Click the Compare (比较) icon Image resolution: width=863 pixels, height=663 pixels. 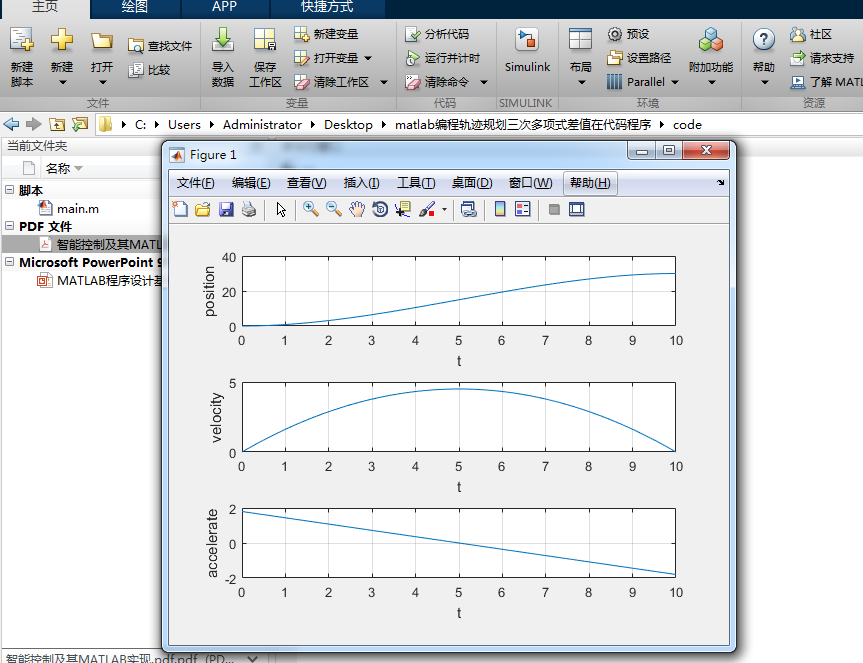tap(135, 70)
